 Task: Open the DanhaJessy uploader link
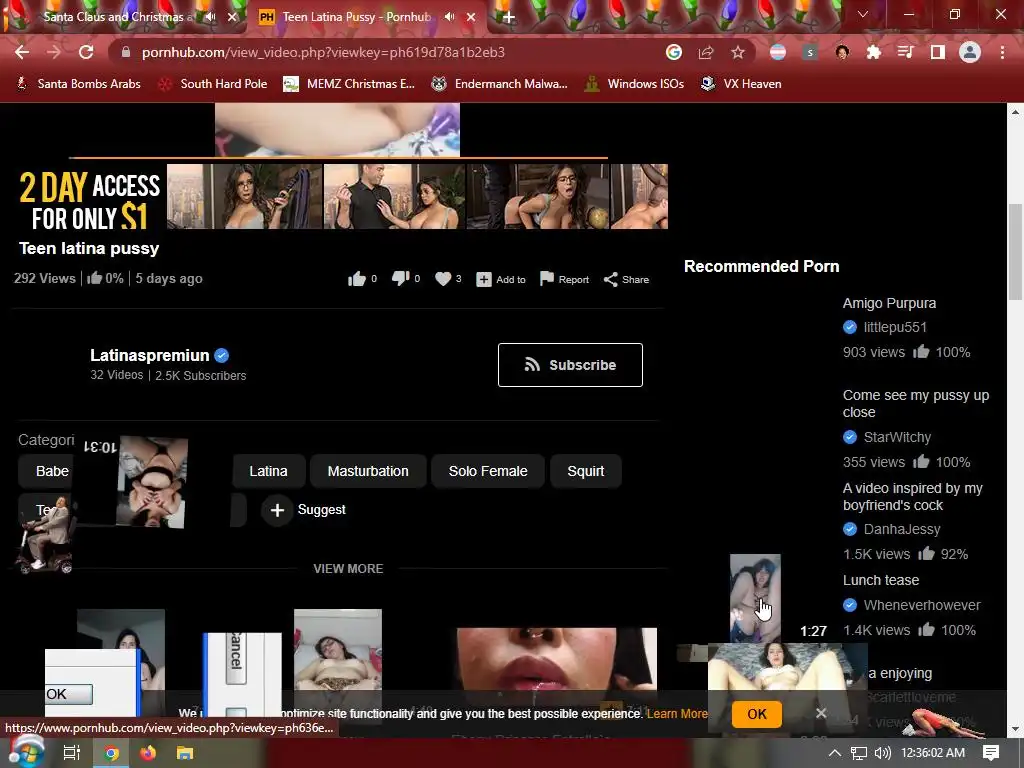click(902, 529)
